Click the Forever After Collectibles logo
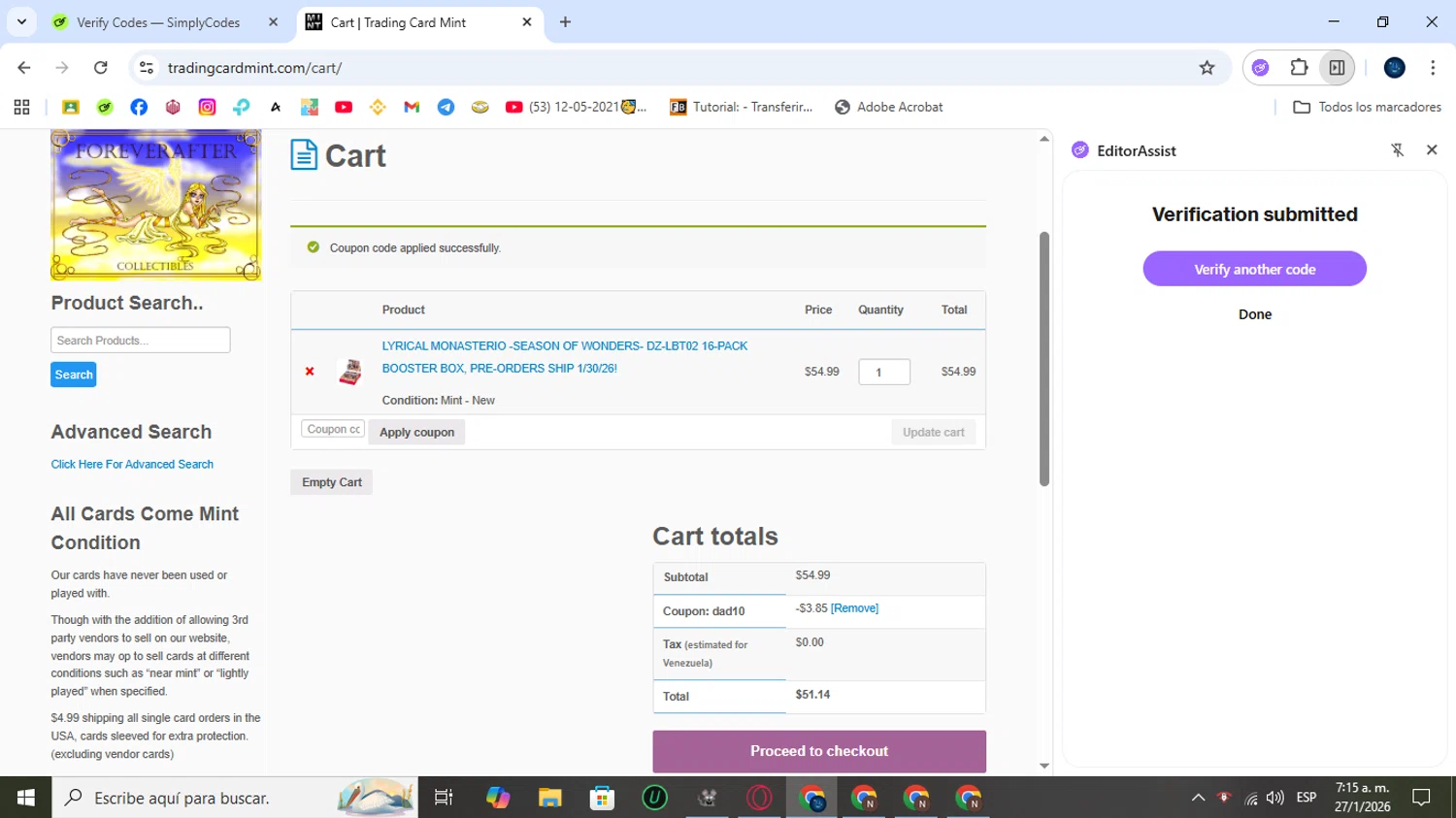Screen dimensions: 1456x818 (x=155, y=205)
